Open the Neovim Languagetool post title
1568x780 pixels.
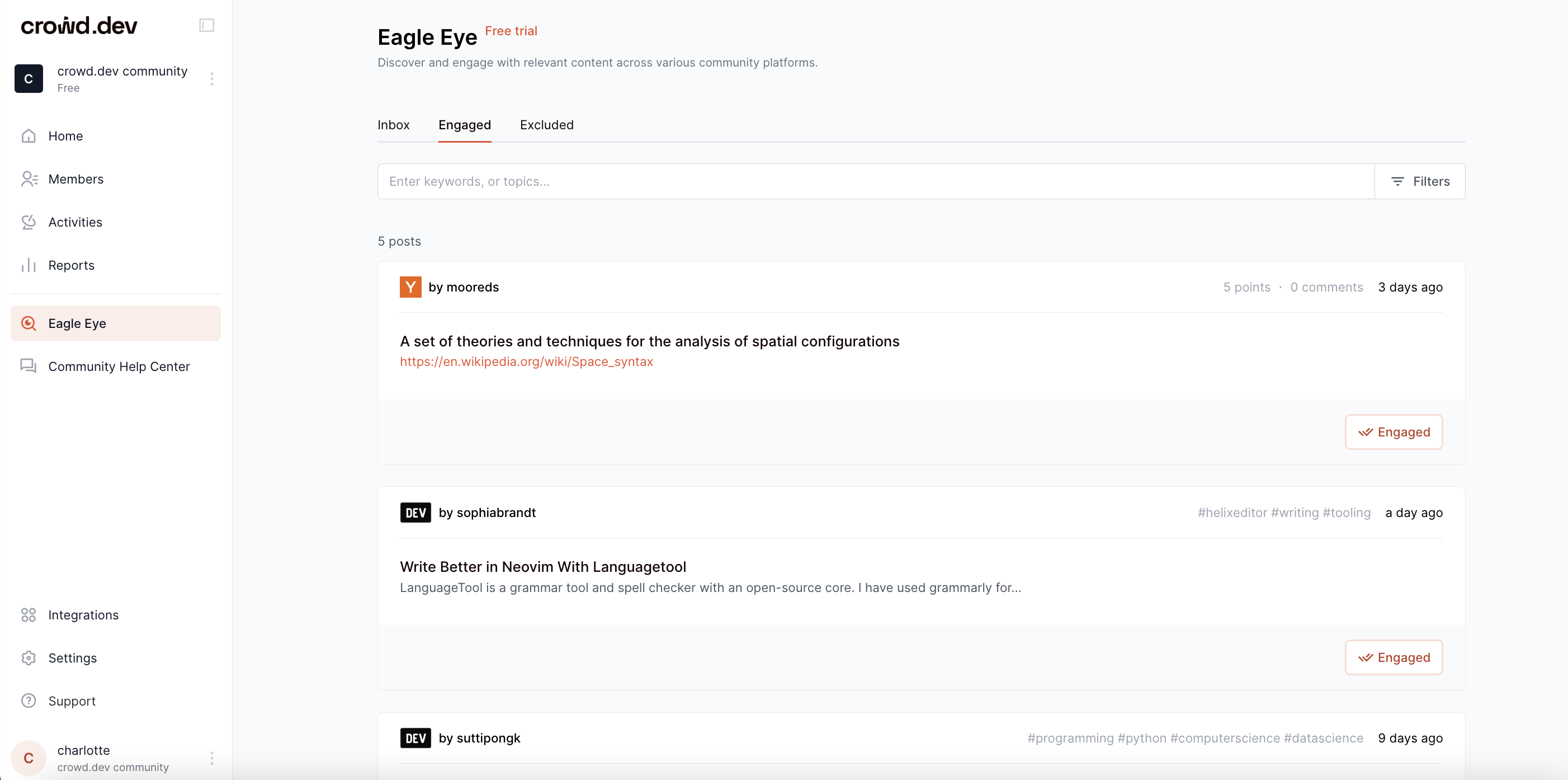[542, 567]
